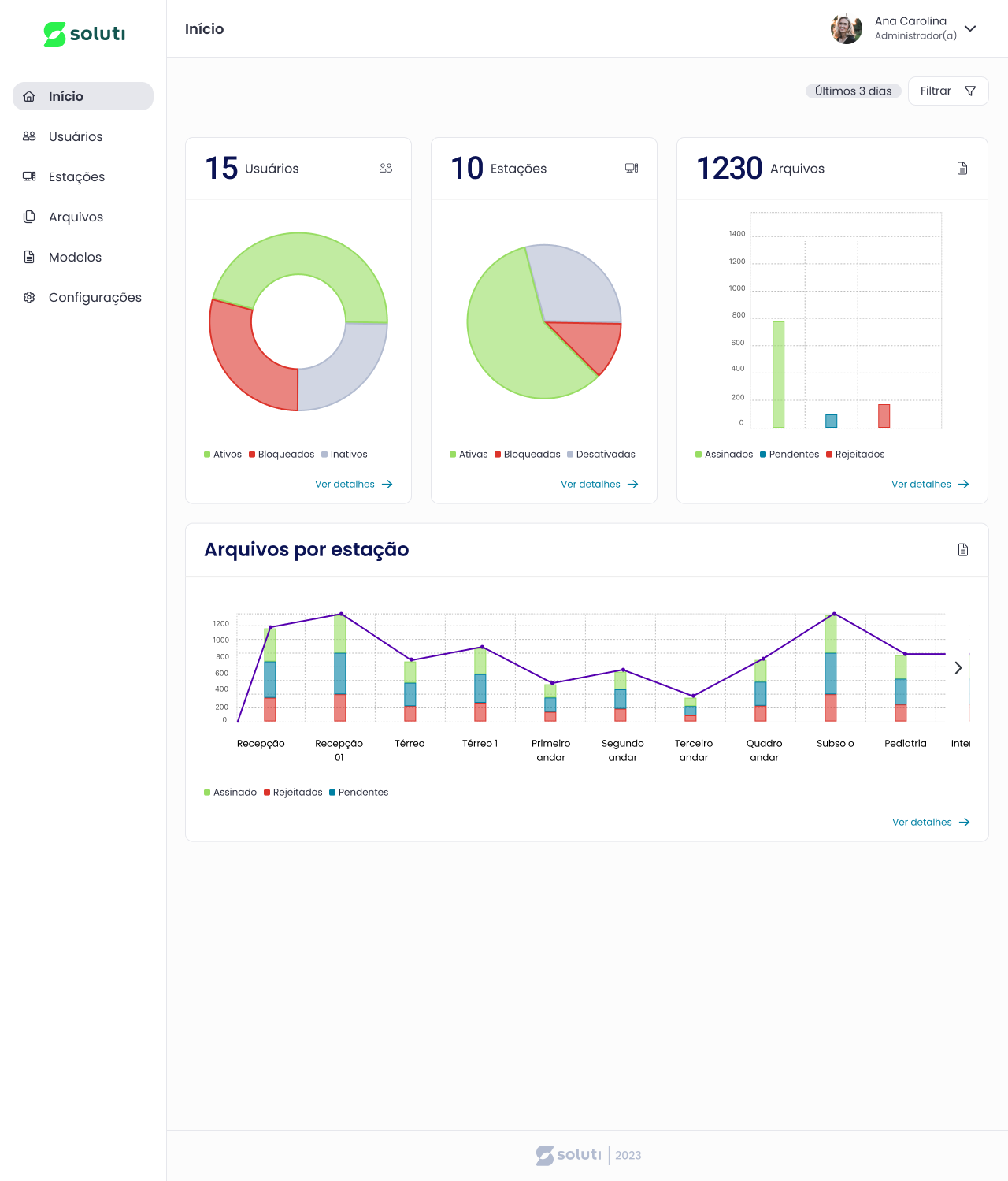The width and height of the screenshot is (1008, 1181).
Task: Open Ver detalhes on Usuários card
Action: click(354, 485)
